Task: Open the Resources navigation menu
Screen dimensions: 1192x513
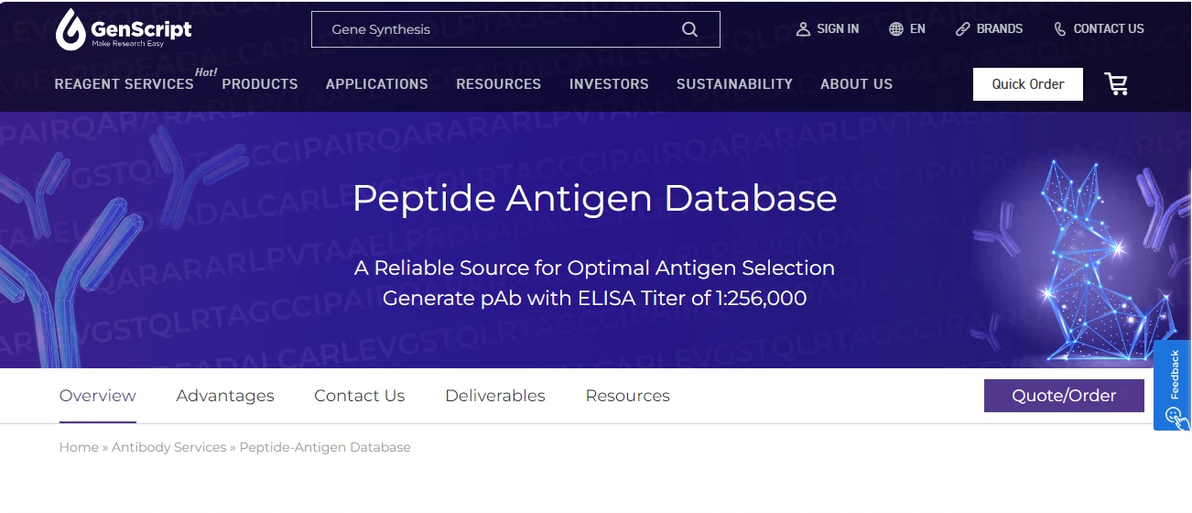Action: 498,84
